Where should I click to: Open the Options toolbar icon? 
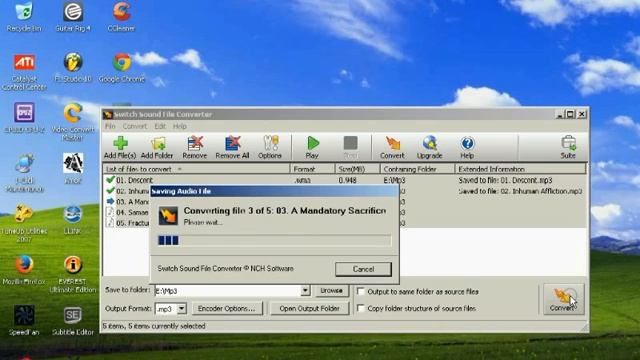270,147
